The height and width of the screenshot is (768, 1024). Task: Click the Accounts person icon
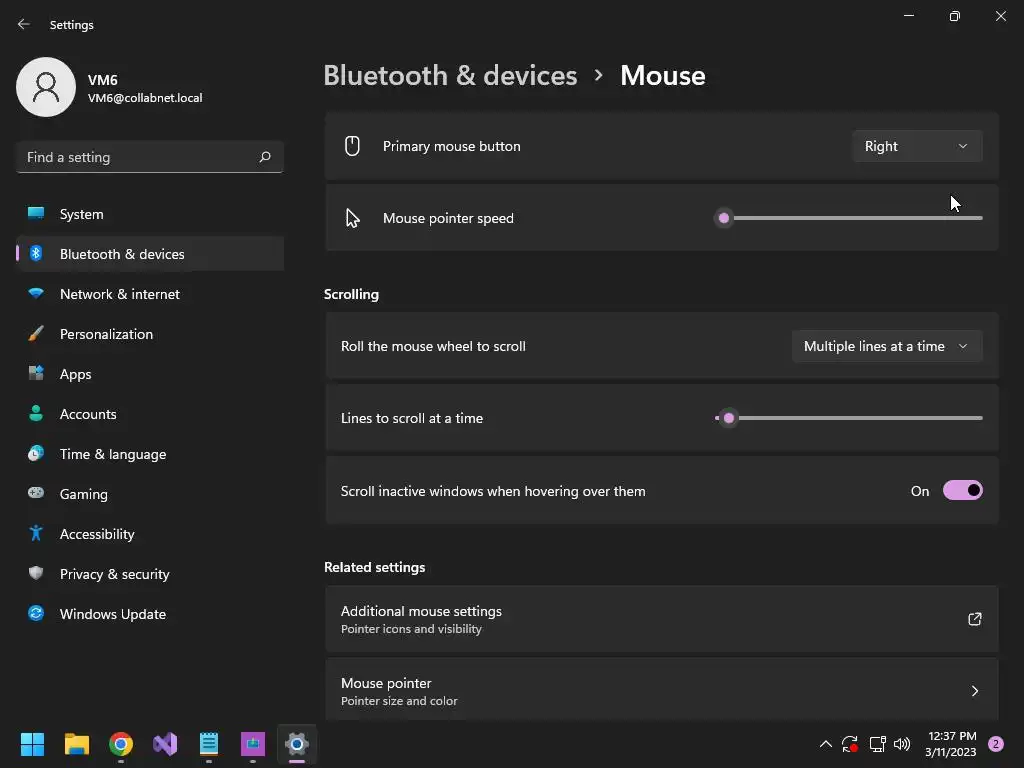tap(36, 413)
